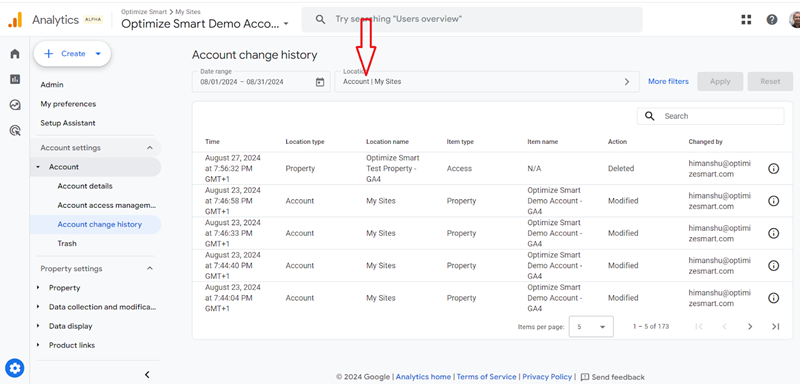
Task: Open the Home icon in sidebar
Action: [15, 54]
